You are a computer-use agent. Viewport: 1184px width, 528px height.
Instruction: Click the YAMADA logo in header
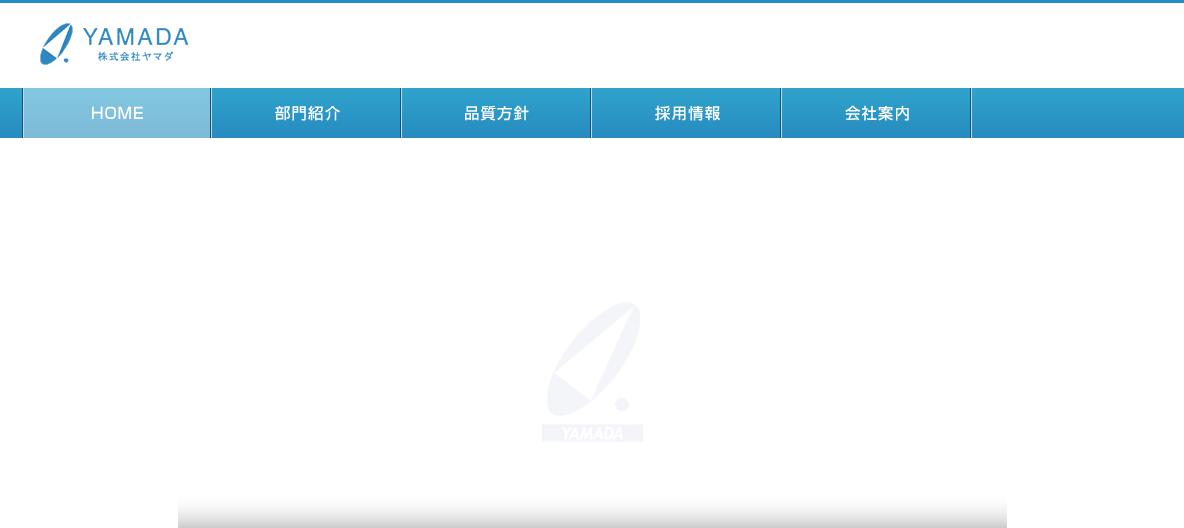pos(114,44)
